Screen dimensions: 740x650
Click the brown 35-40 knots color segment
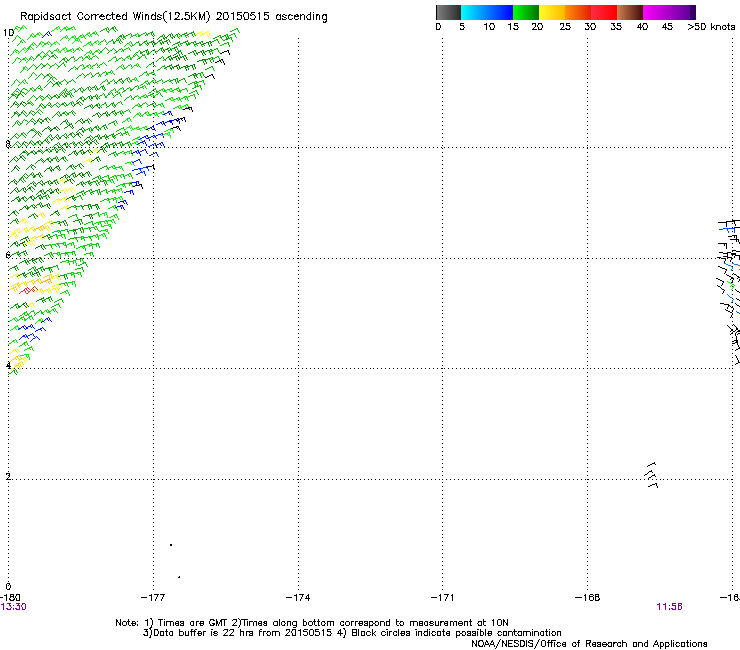(630, 12)
